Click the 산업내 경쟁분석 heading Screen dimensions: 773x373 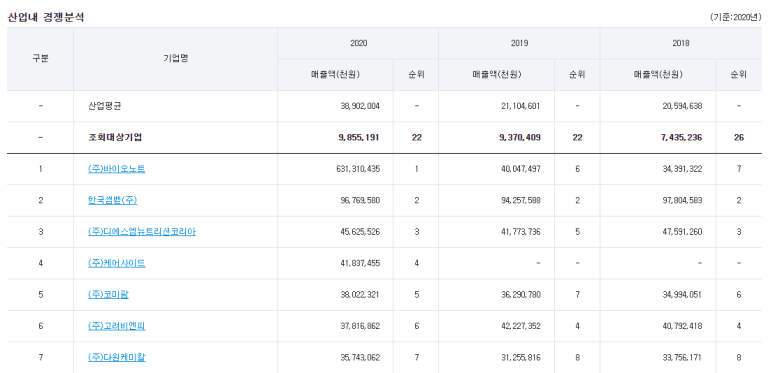[46, 17]
